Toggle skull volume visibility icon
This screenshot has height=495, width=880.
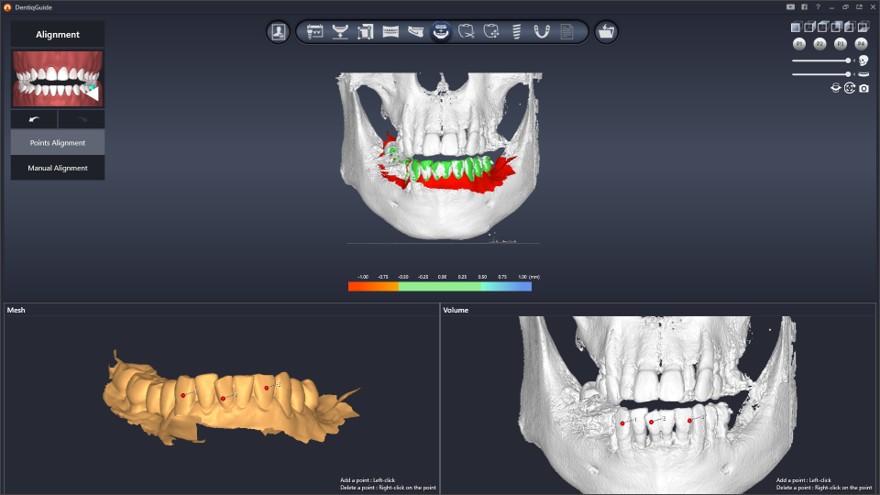tap(863, 60)
